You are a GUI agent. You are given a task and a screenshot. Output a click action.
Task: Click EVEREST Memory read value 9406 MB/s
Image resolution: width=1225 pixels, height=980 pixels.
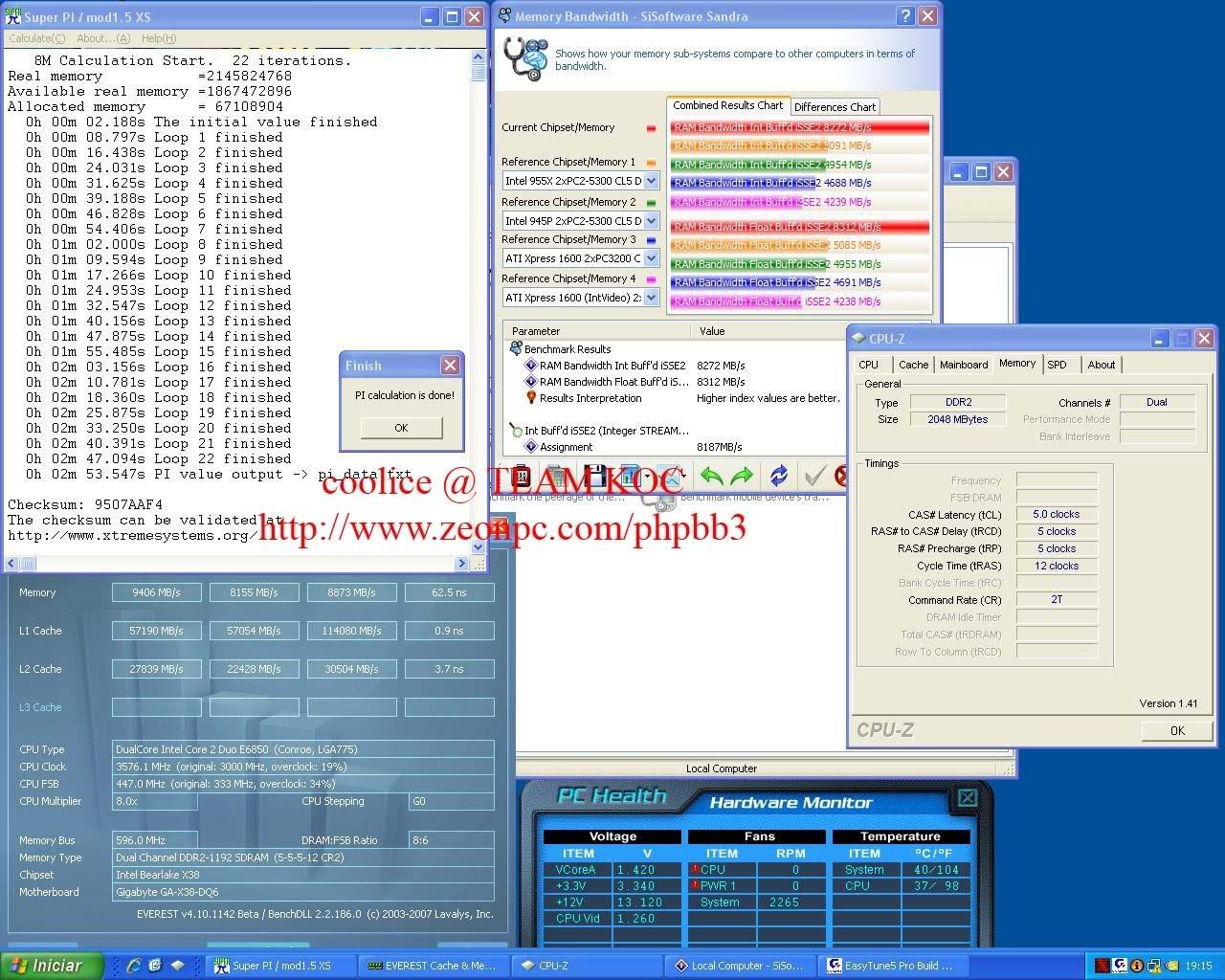157,592
